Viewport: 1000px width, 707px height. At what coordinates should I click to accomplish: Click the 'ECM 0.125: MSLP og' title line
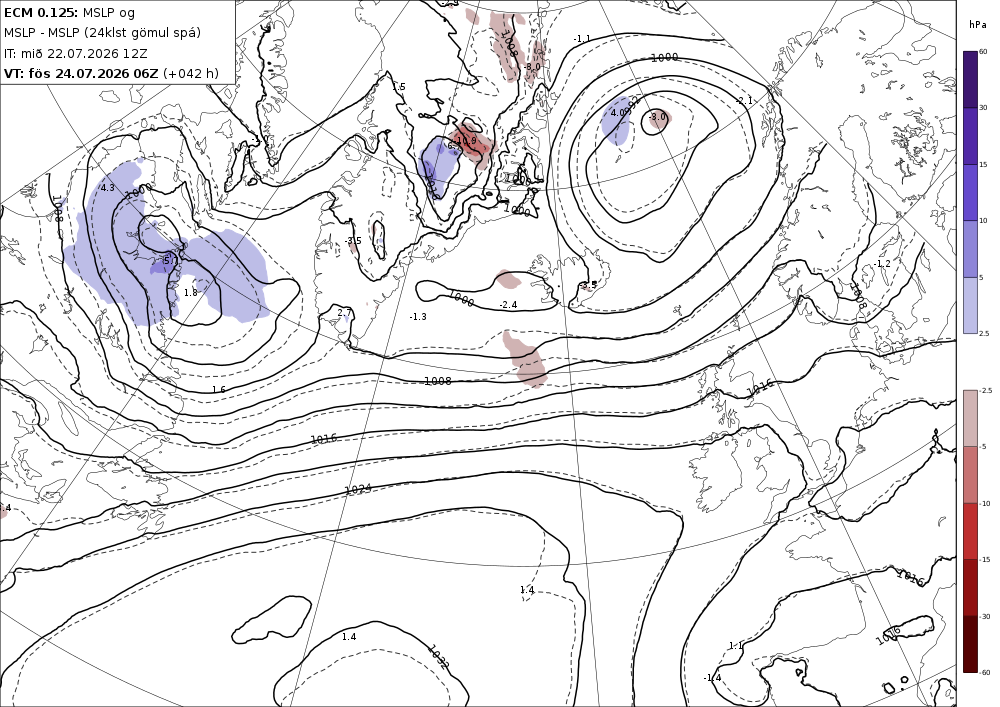click(x=69, y=13)
